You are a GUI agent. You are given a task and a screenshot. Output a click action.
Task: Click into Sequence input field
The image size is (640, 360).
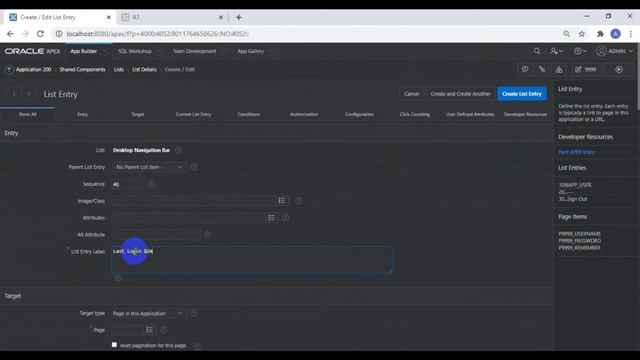128,184
